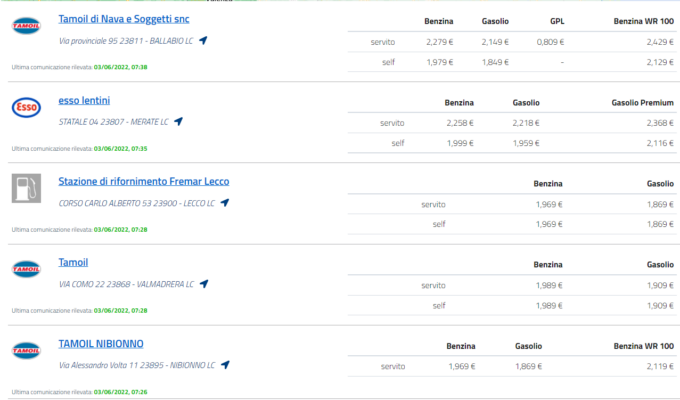The width and height of the screenshot is (680, 400).
Task: Click the Gasolio Premium header for Esso
Action: [x=641, y=102]
